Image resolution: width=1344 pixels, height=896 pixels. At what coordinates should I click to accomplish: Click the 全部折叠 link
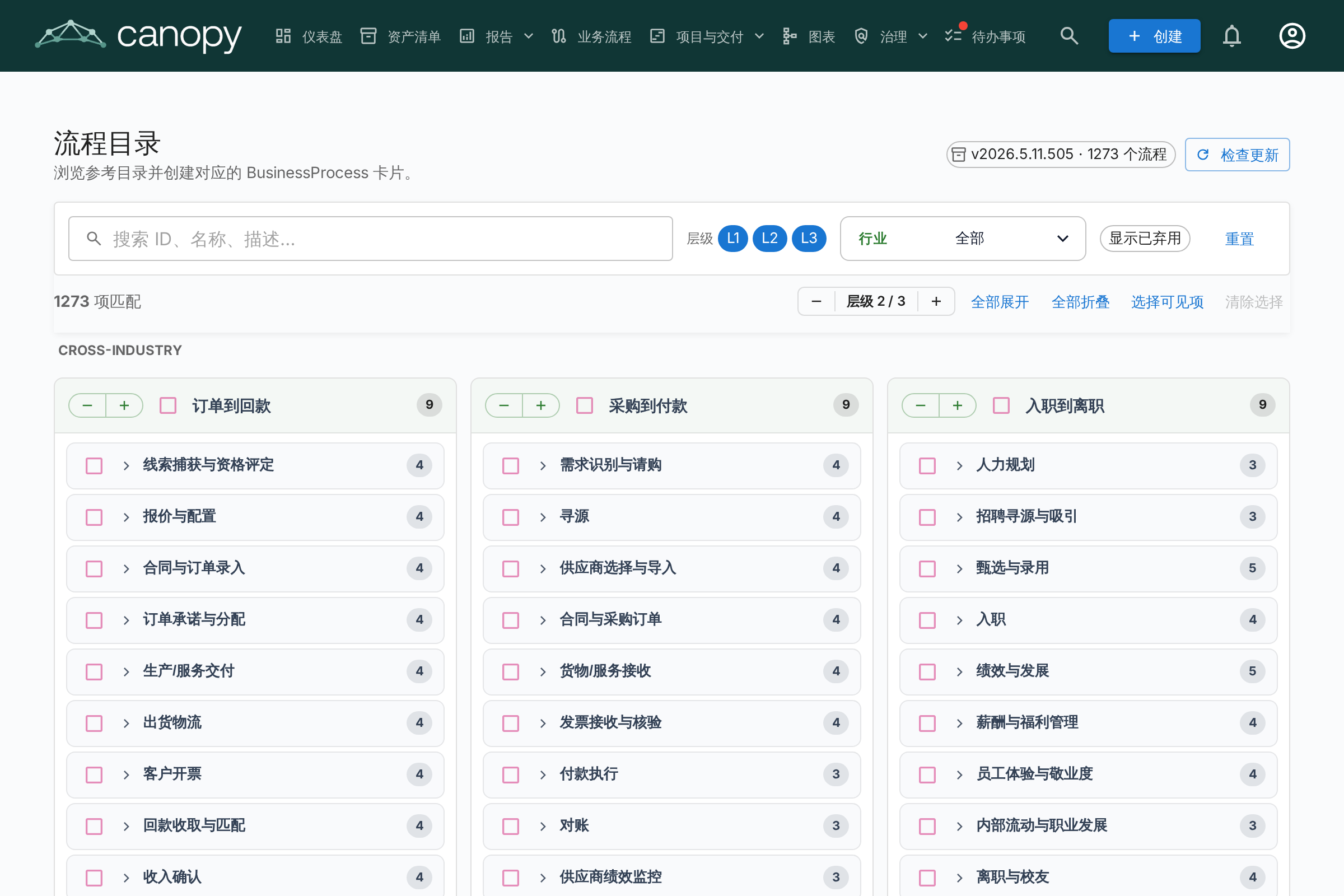1081,301
